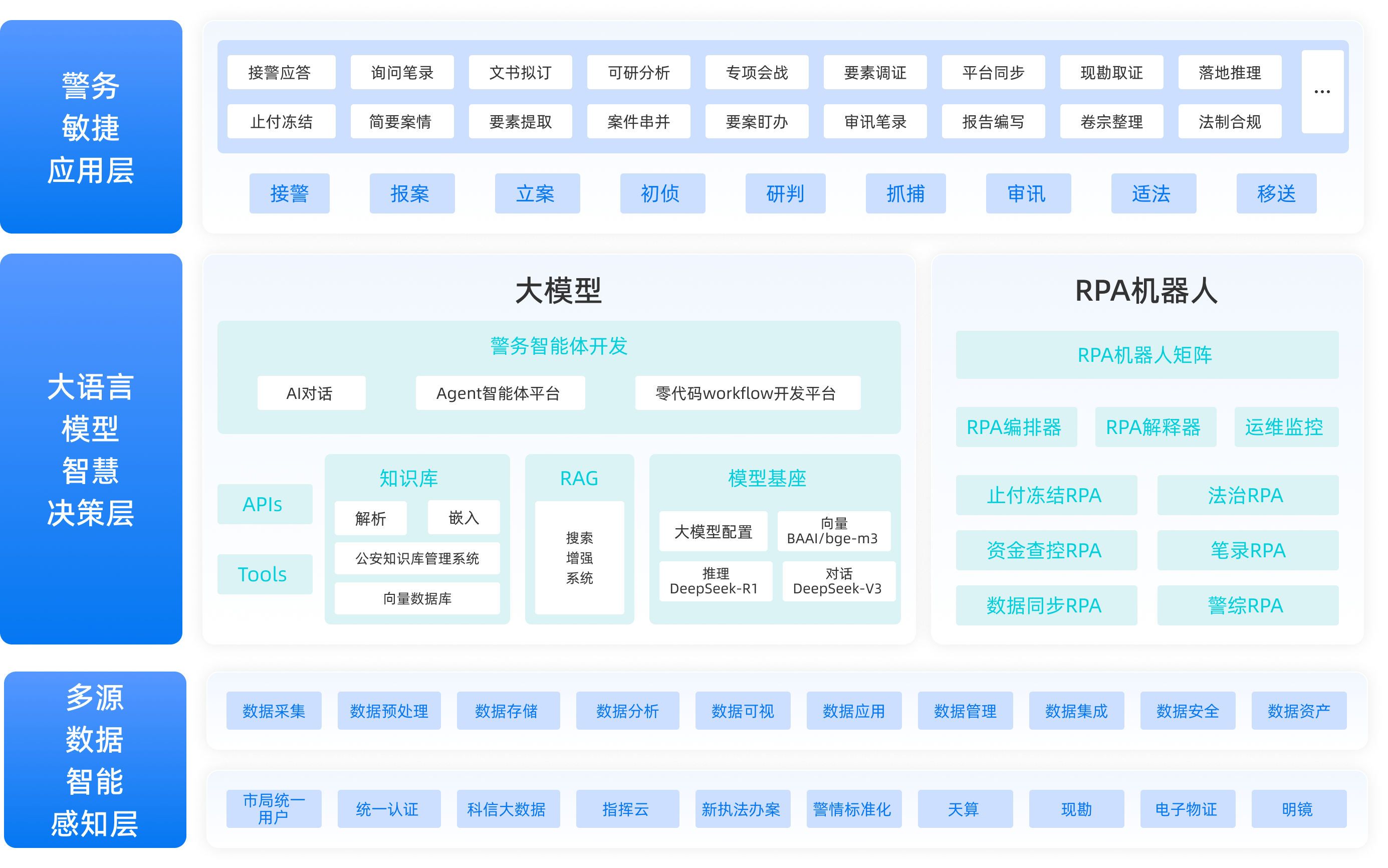Click the APIs block
The width and height of the screenshot is (1388, 868).
[264, 504]
